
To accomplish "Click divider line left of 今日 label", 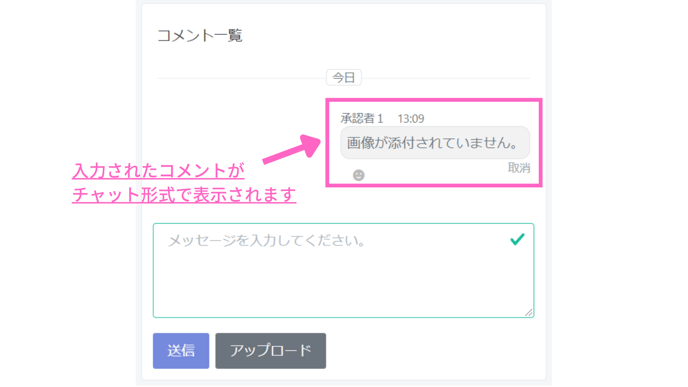I will 241,78.
